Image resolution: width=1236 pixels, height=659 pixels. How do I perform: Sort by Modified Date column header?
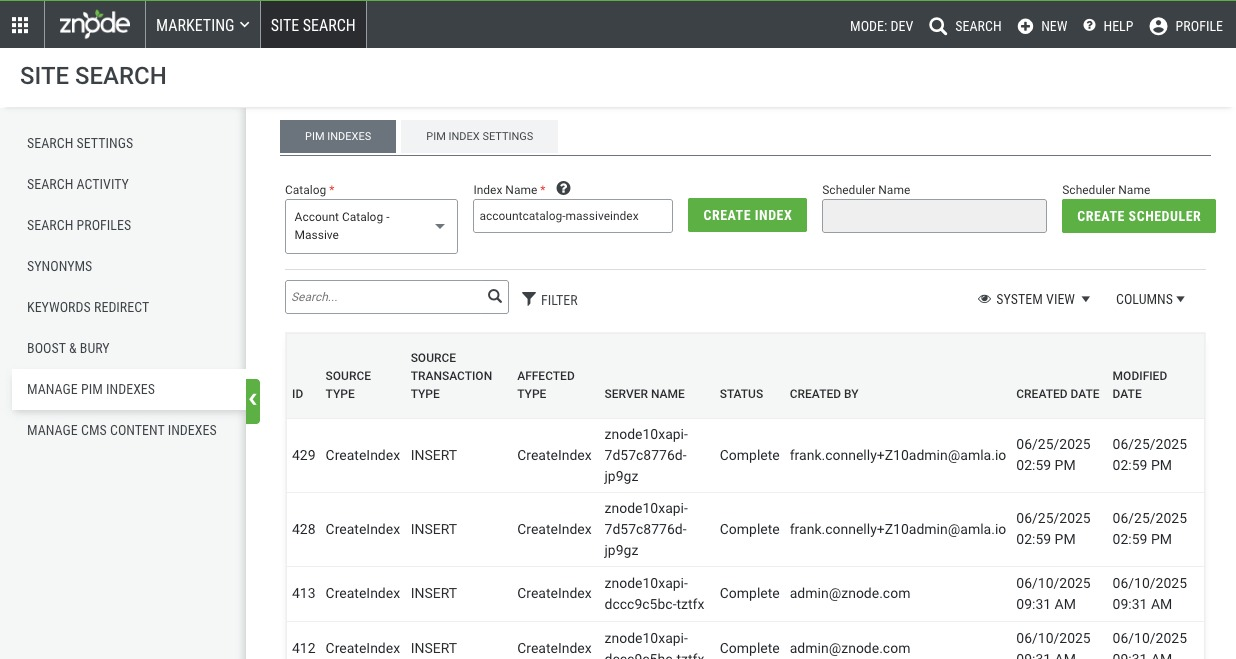click(x=1140, y=385)
